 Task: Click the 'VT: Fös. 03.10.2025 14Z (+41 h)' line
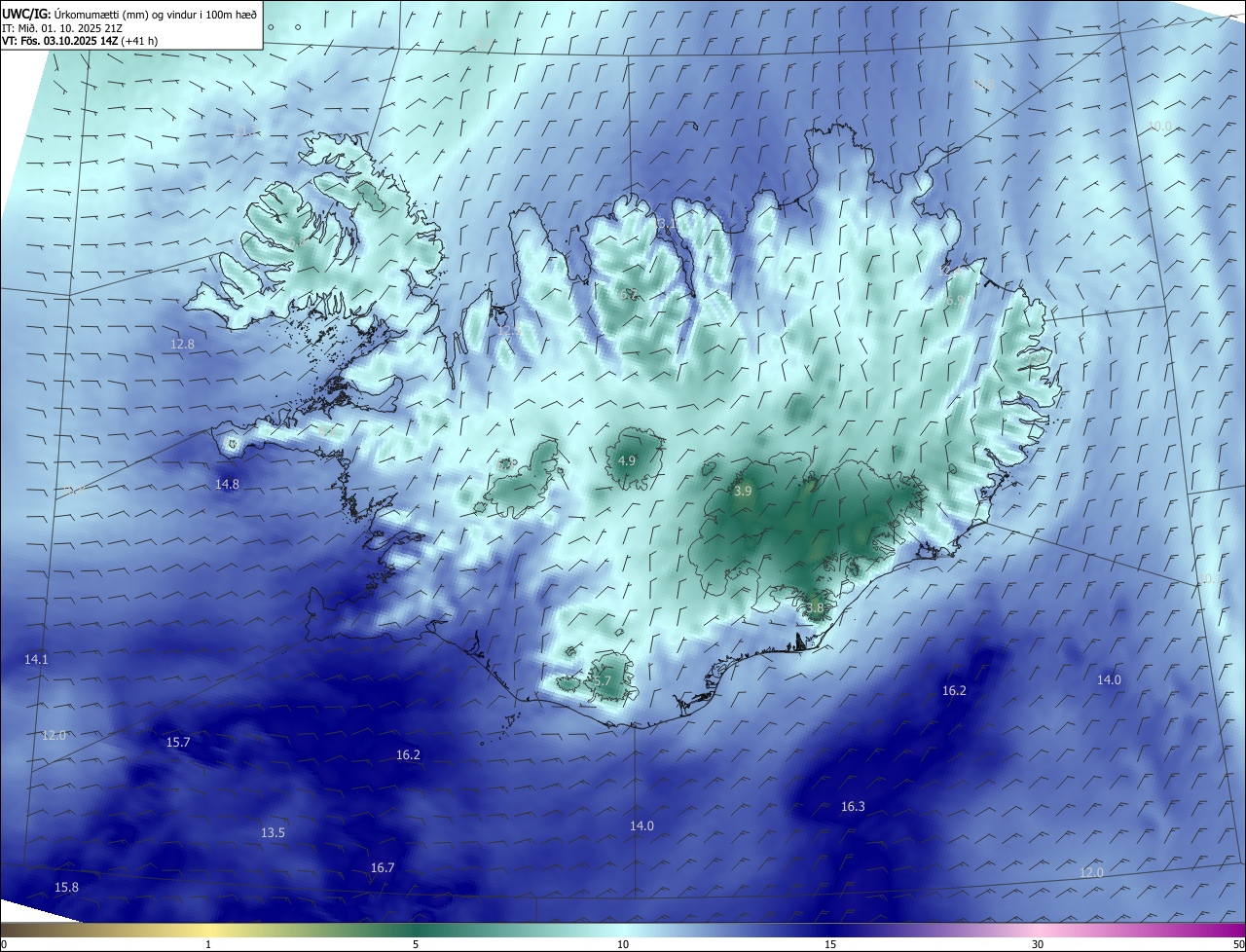click(x=80, y=41)
